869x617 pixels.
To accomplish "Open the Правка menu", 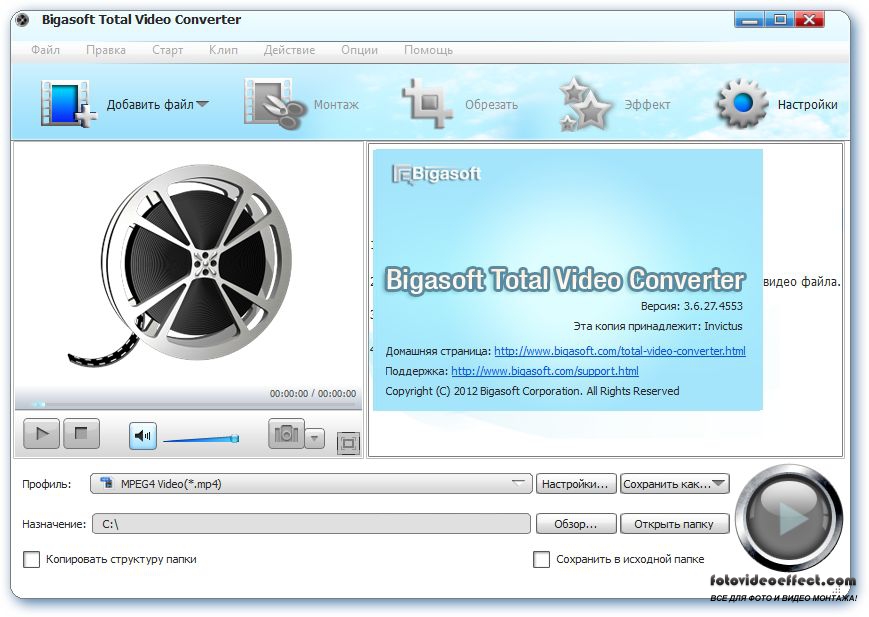I will click(106, 50).
